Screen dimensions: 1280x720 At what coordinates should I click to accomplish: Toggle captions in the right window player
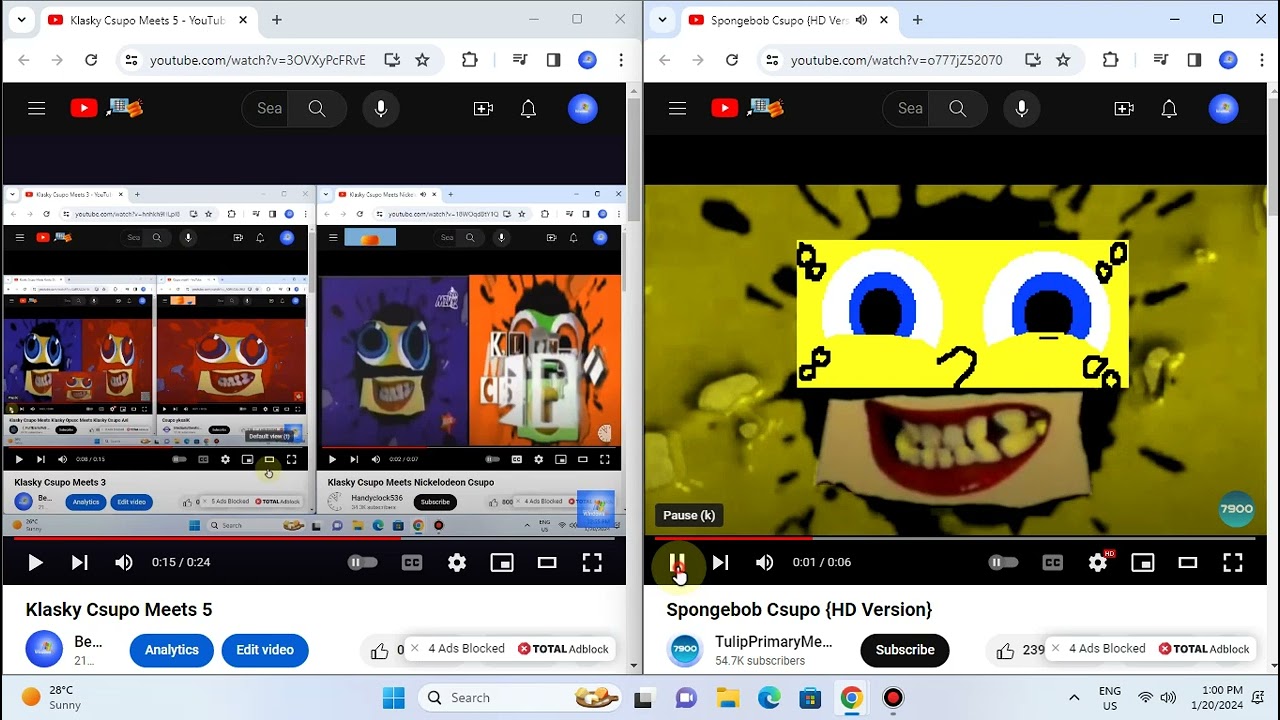click(1053, 563)
